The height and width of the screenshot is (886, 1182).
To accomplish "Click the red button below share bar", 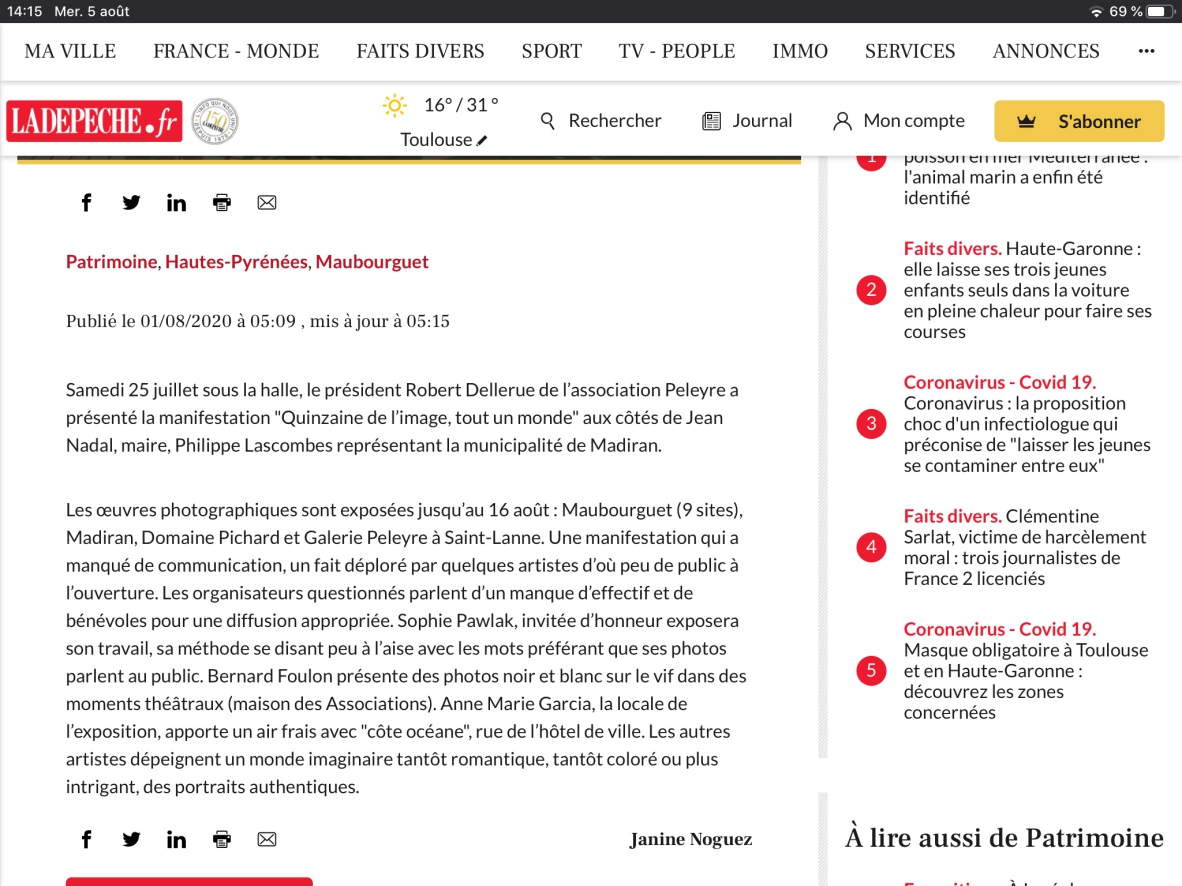I will point(189,881).
